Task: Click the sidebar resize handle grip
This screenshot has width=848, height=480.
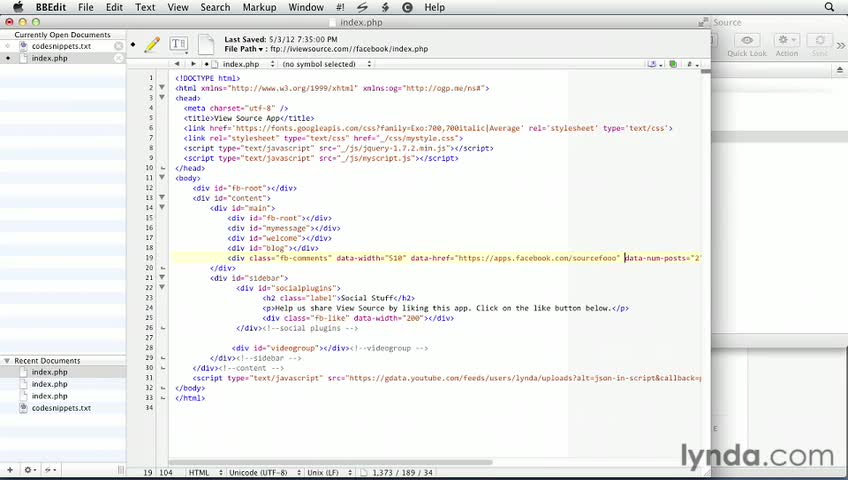Action: [121, 470]
